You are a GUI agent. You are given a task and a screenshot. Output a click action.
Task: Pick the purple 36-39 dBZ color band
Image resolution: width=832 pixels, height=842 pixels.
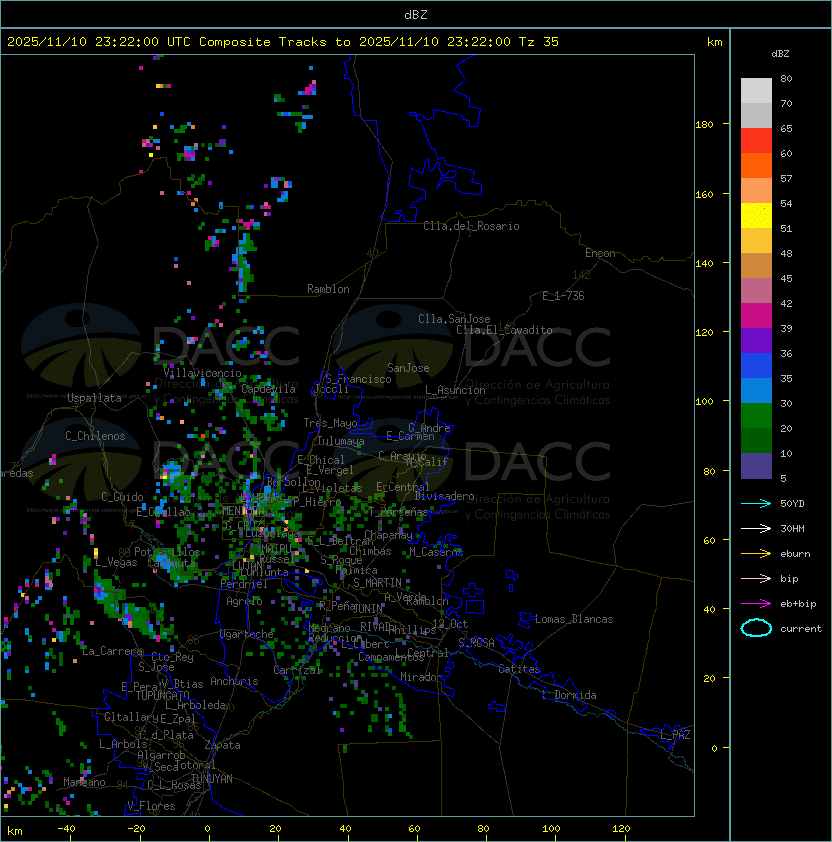[756, 340]
